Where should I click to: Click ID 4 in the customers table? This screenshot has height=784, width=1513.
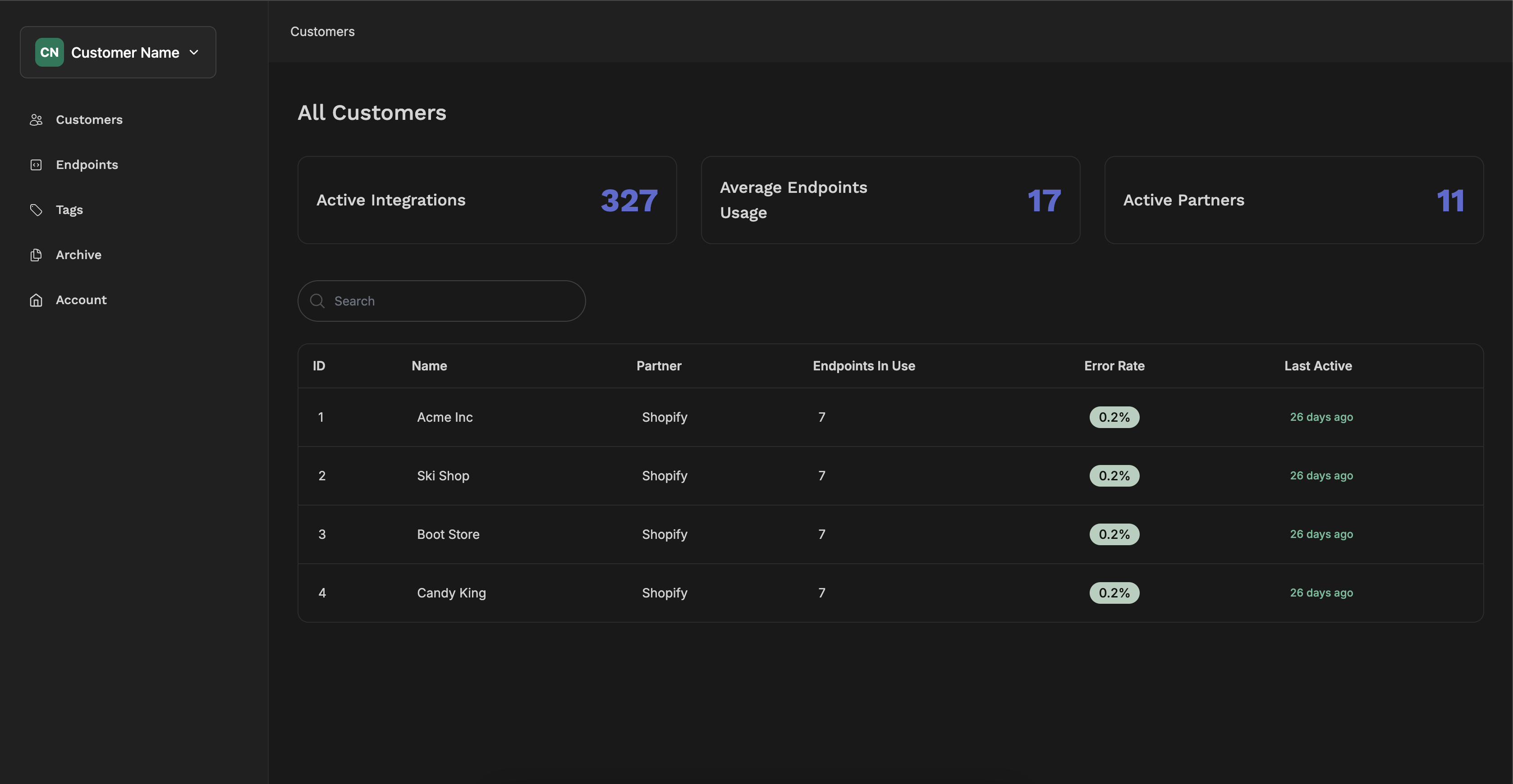coord(322,593)
